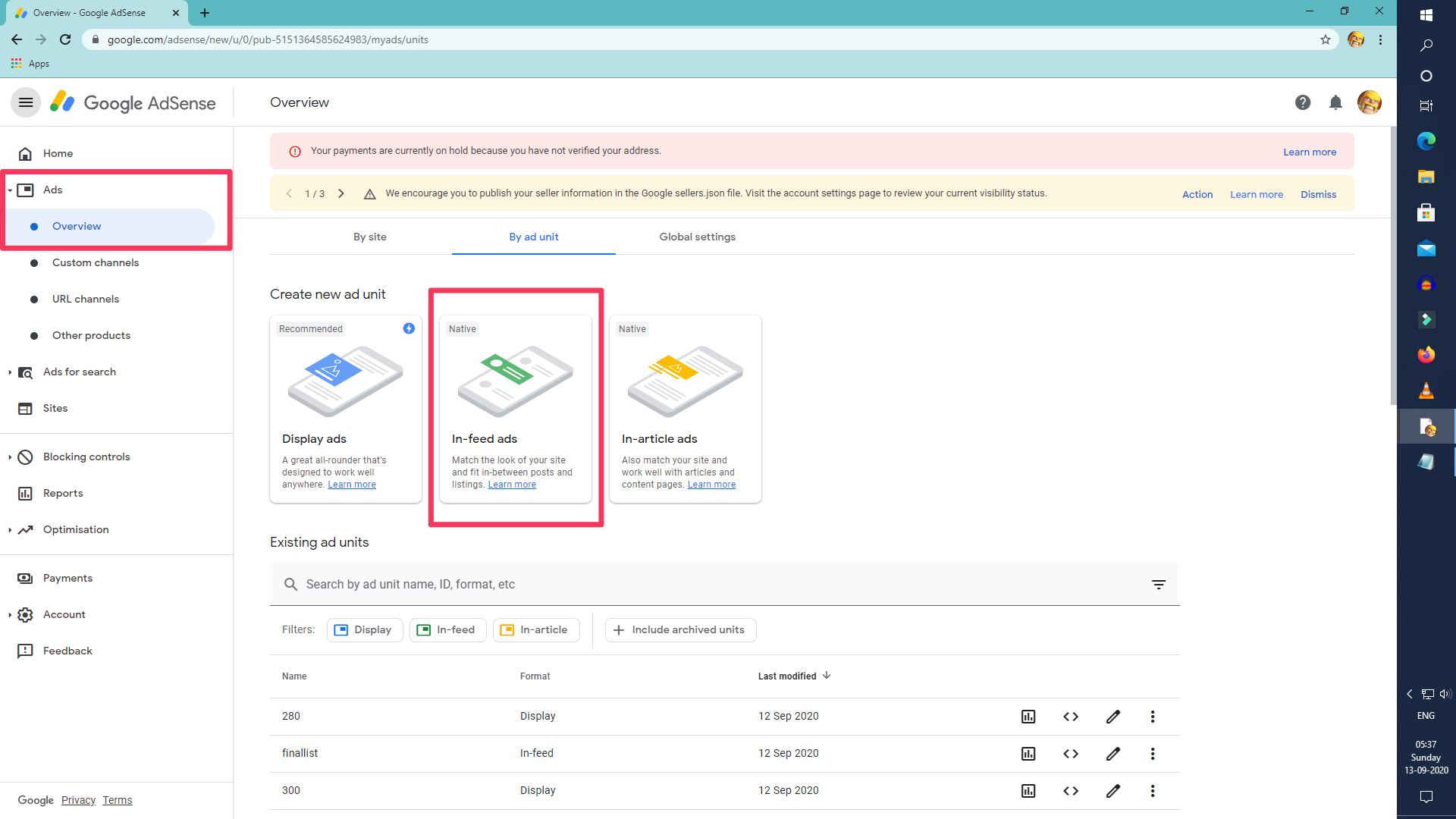The height and width of the screenshot is (819, 1456).
Task: Go to next notification with arrow
Action: (x=341, y=193)
